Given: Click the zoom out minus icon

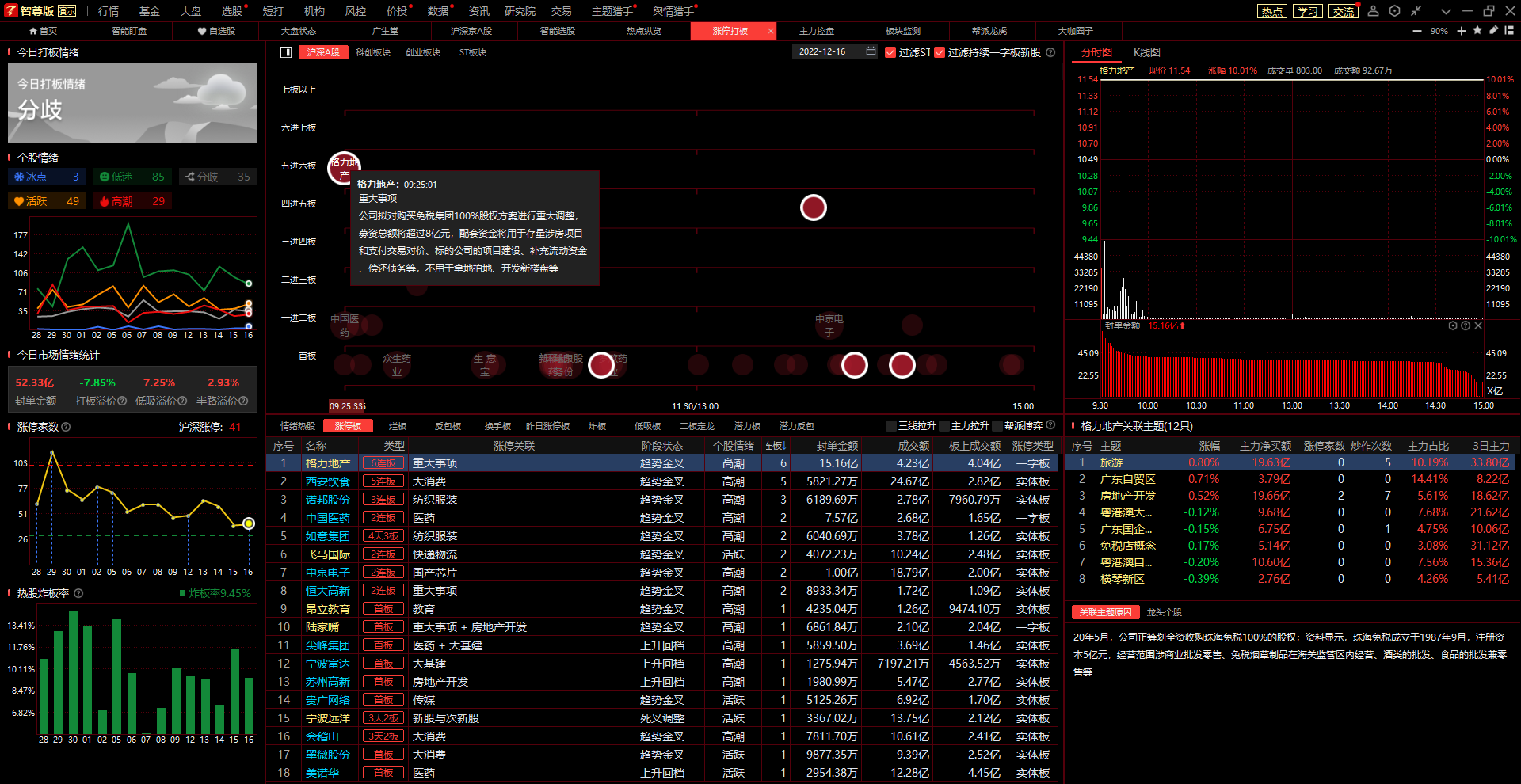Looking at the screenshot, I should (1417, 31).
